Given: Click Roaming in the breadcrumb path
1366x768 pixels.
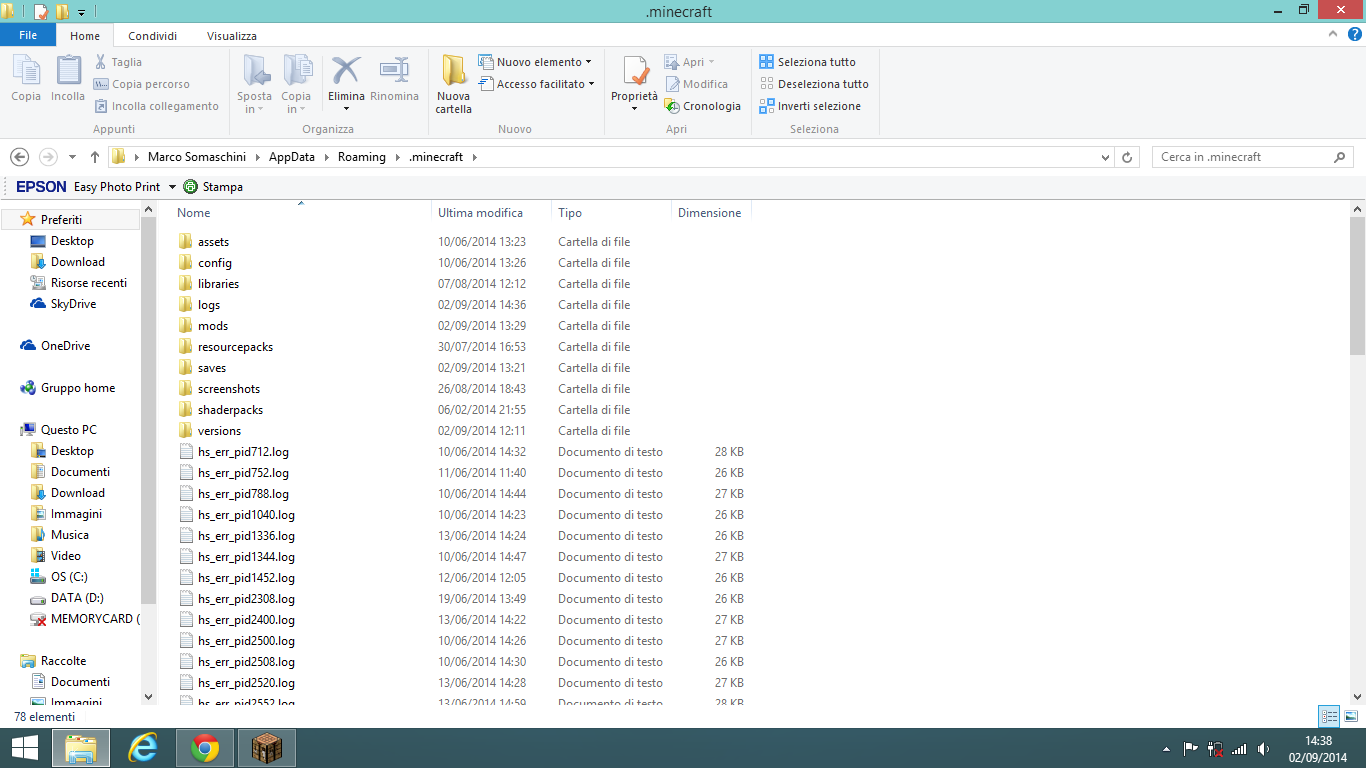Looking at the screenshot, I should (361, 157).
